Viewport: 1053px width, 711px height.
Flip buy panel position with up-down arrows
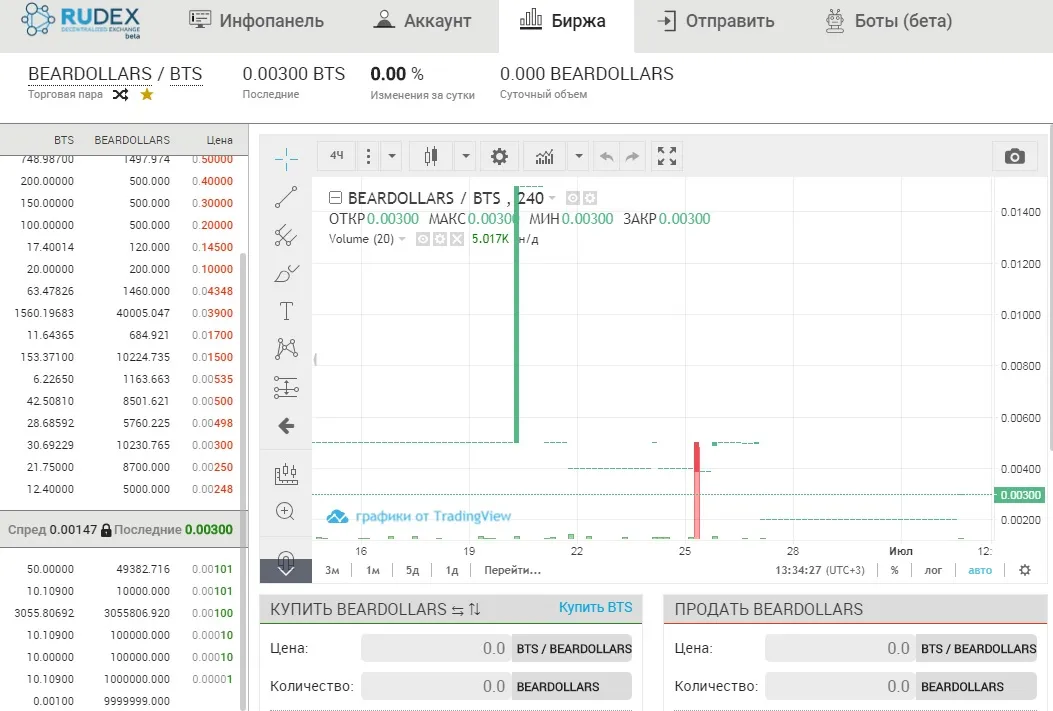pyautogui.click(x=475, y=610)
